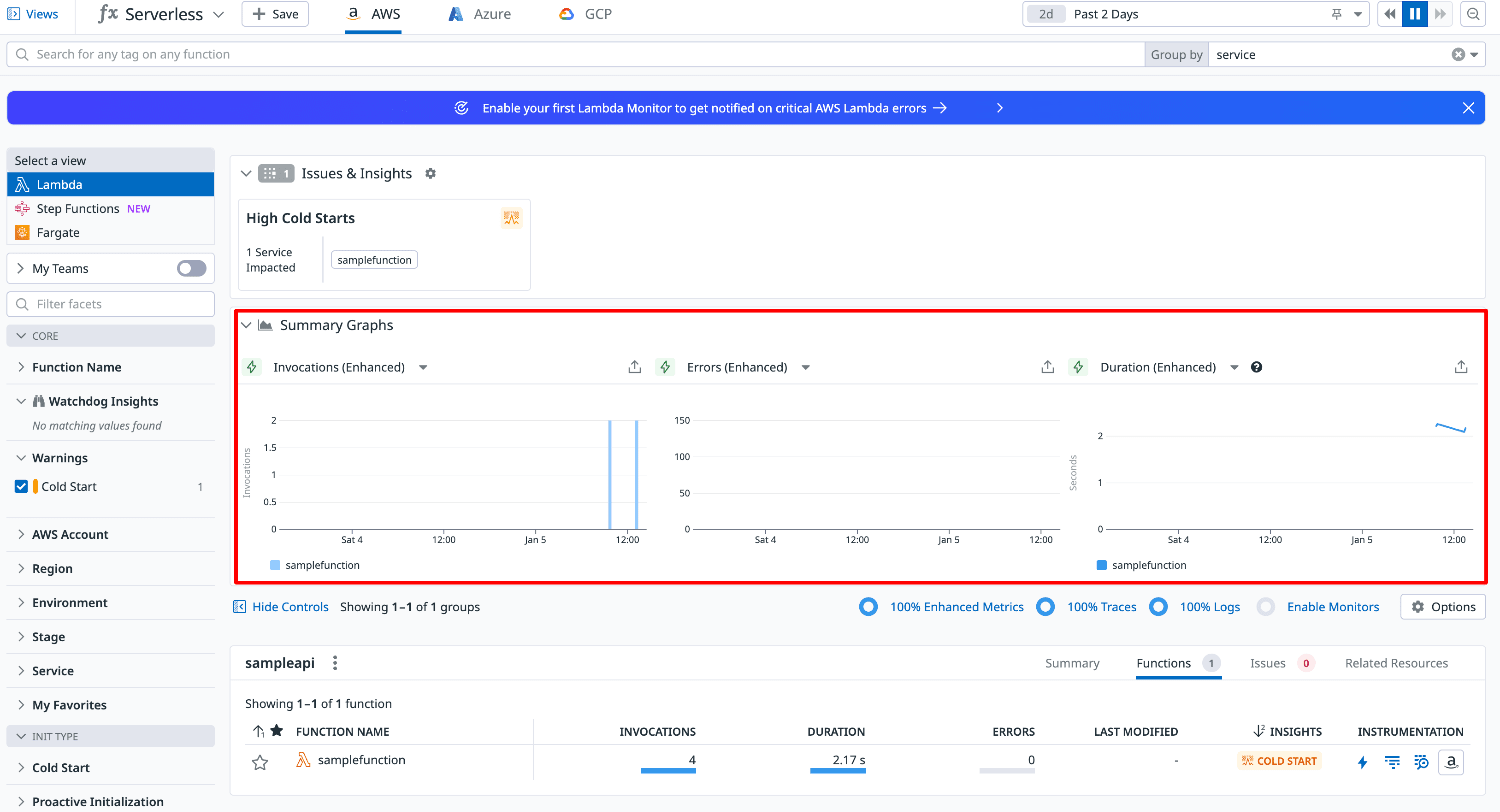Open the Serverless dropdown menu

(163, 14)
